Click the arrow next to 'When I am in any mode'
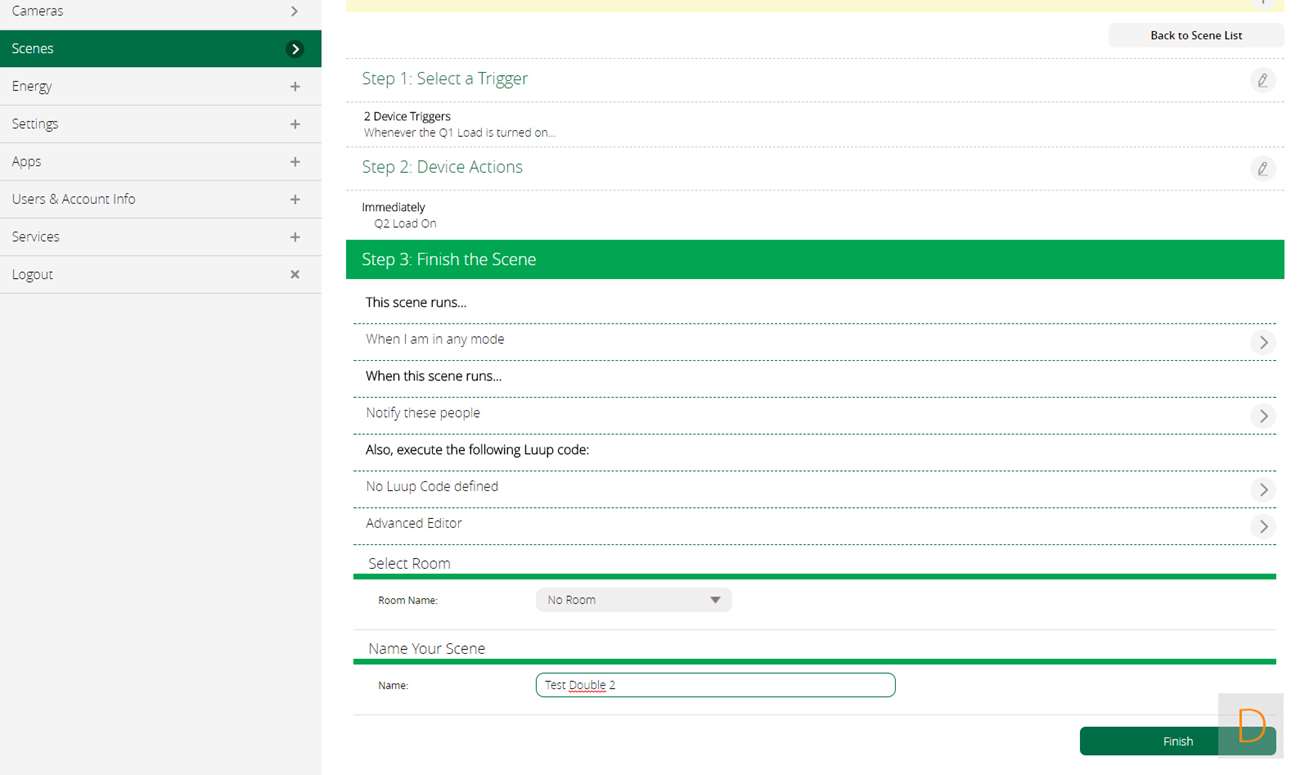 [1263, 342]
